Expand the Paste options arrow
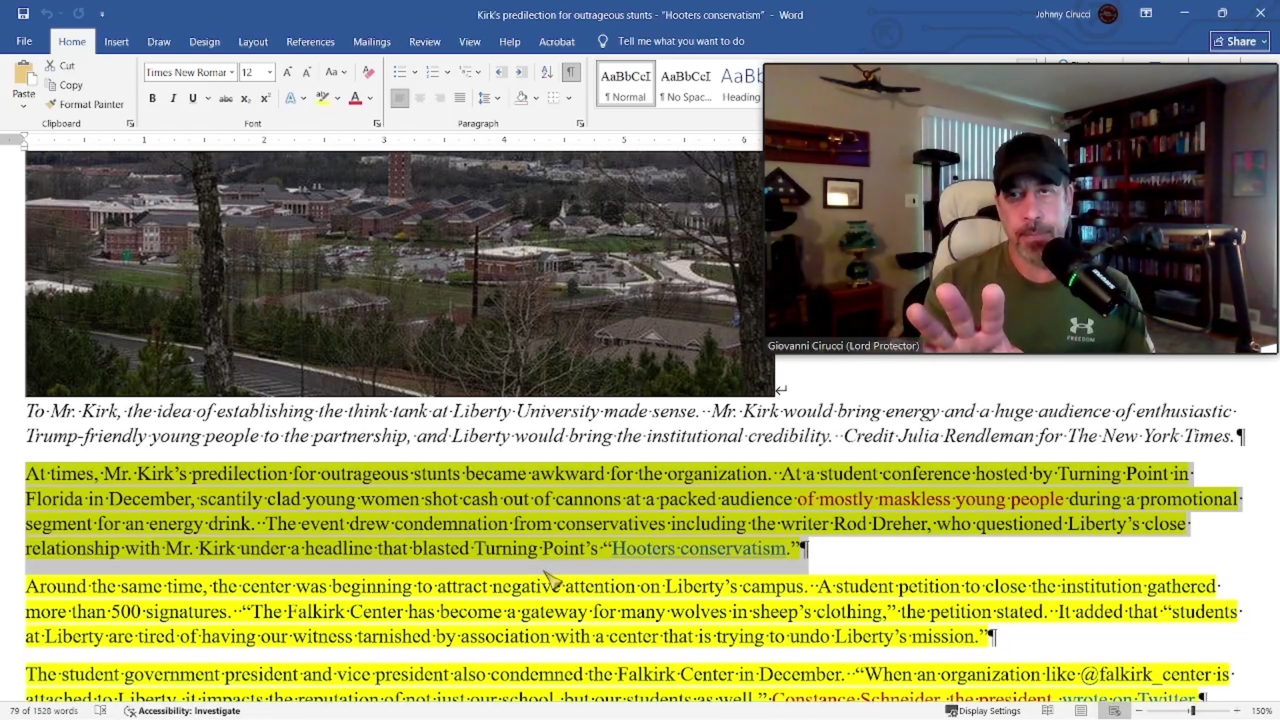 click(23, 108)
